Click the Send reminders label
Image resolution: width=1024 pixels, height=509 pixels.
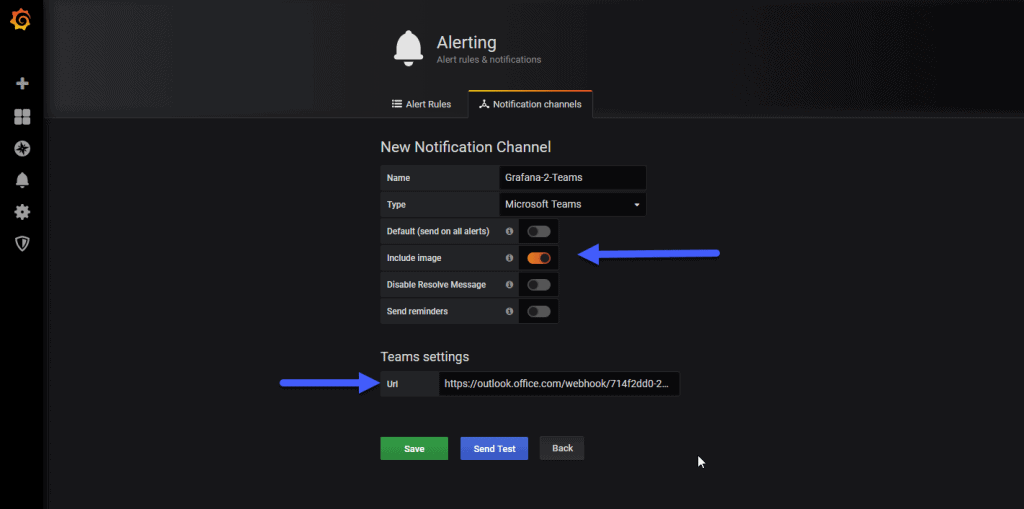point(417,312)
